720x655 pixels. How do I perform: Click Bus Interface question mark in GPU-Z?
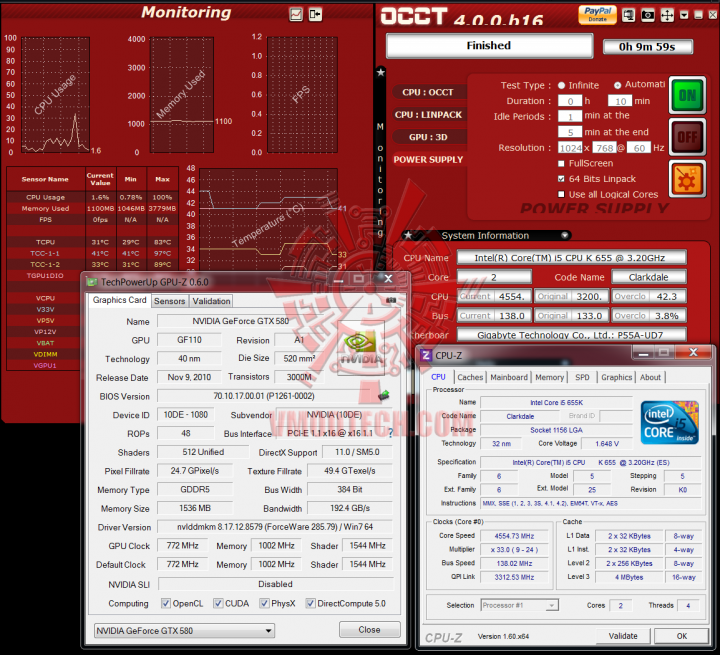pyautogui.click(x=391, y=433)
